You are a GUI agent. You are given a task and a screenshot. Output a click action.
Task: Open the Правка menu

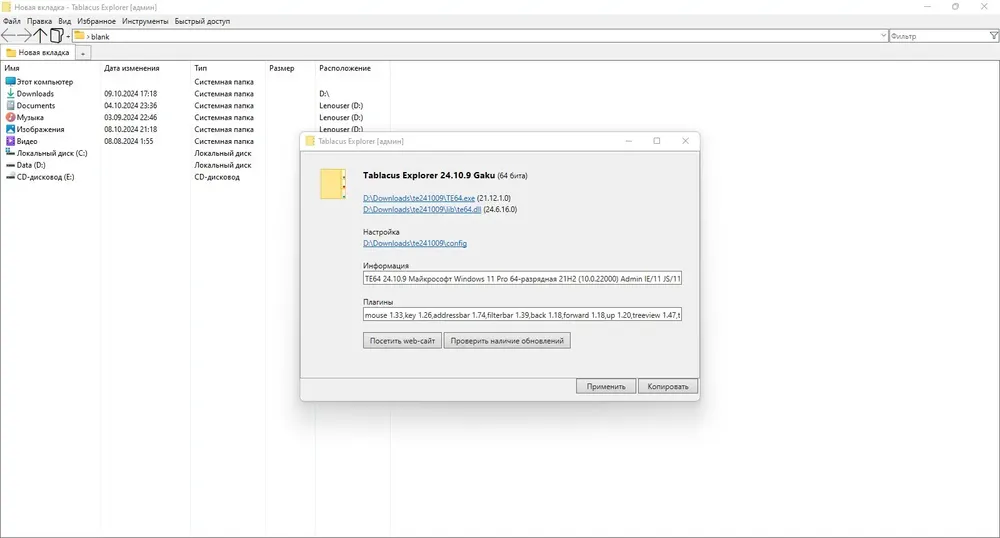39,21
